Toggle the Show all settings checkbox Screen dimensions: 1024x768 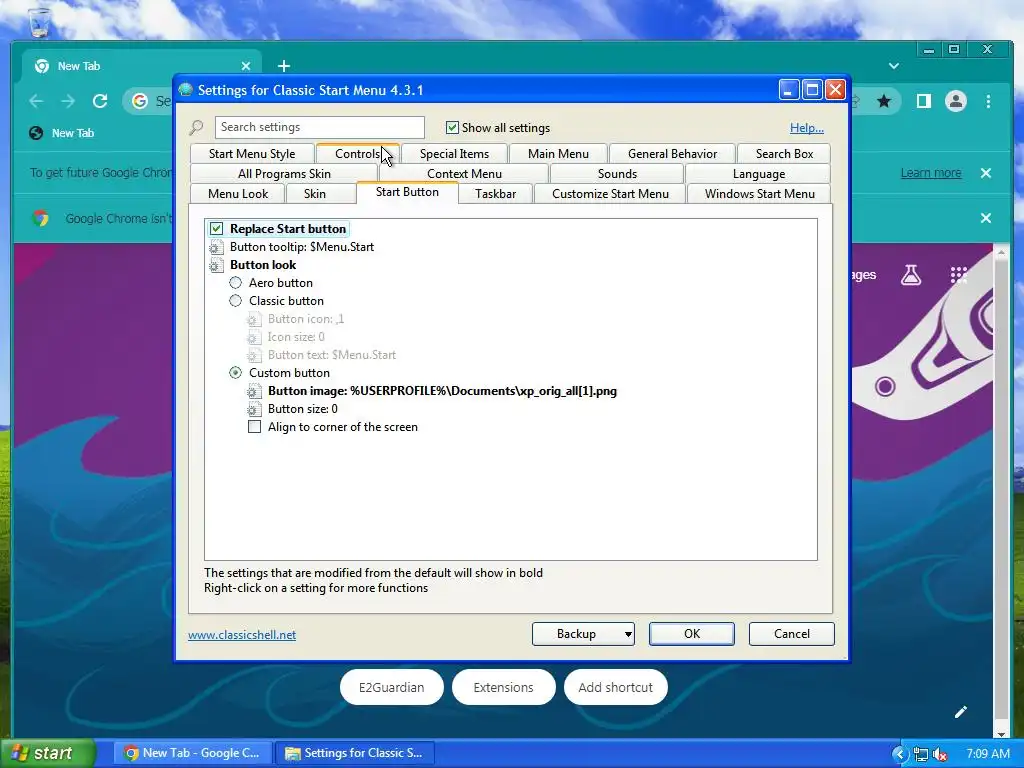(x=452, y=127)
